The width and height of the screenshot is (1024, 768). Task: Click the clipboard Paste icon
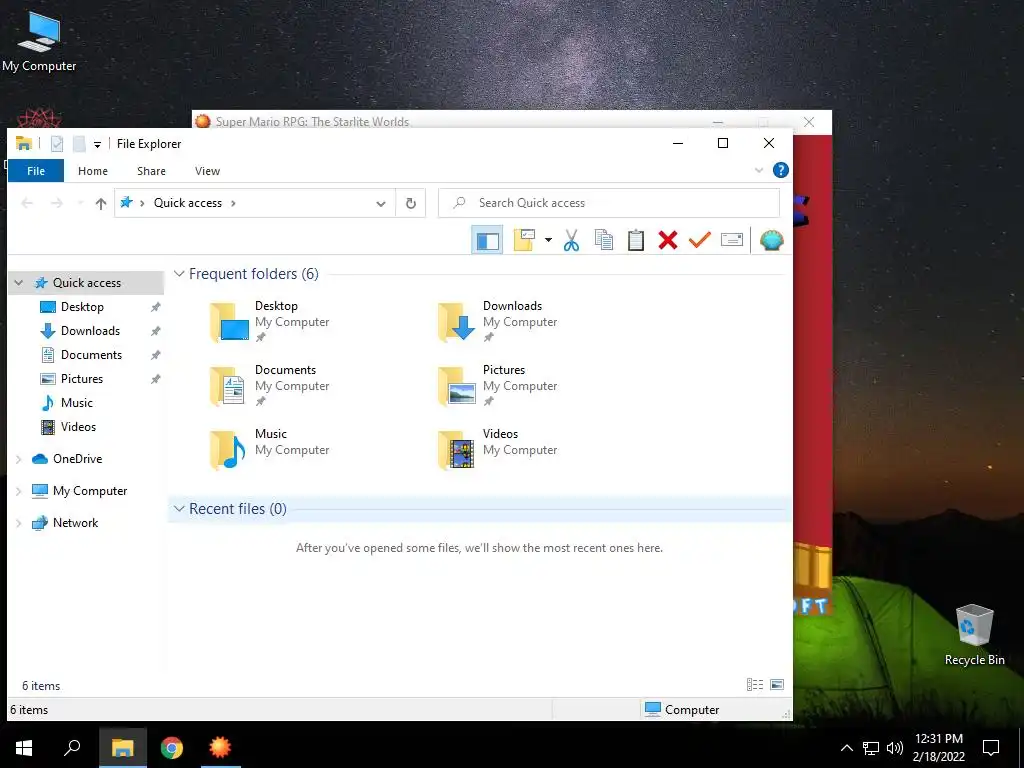635,240
